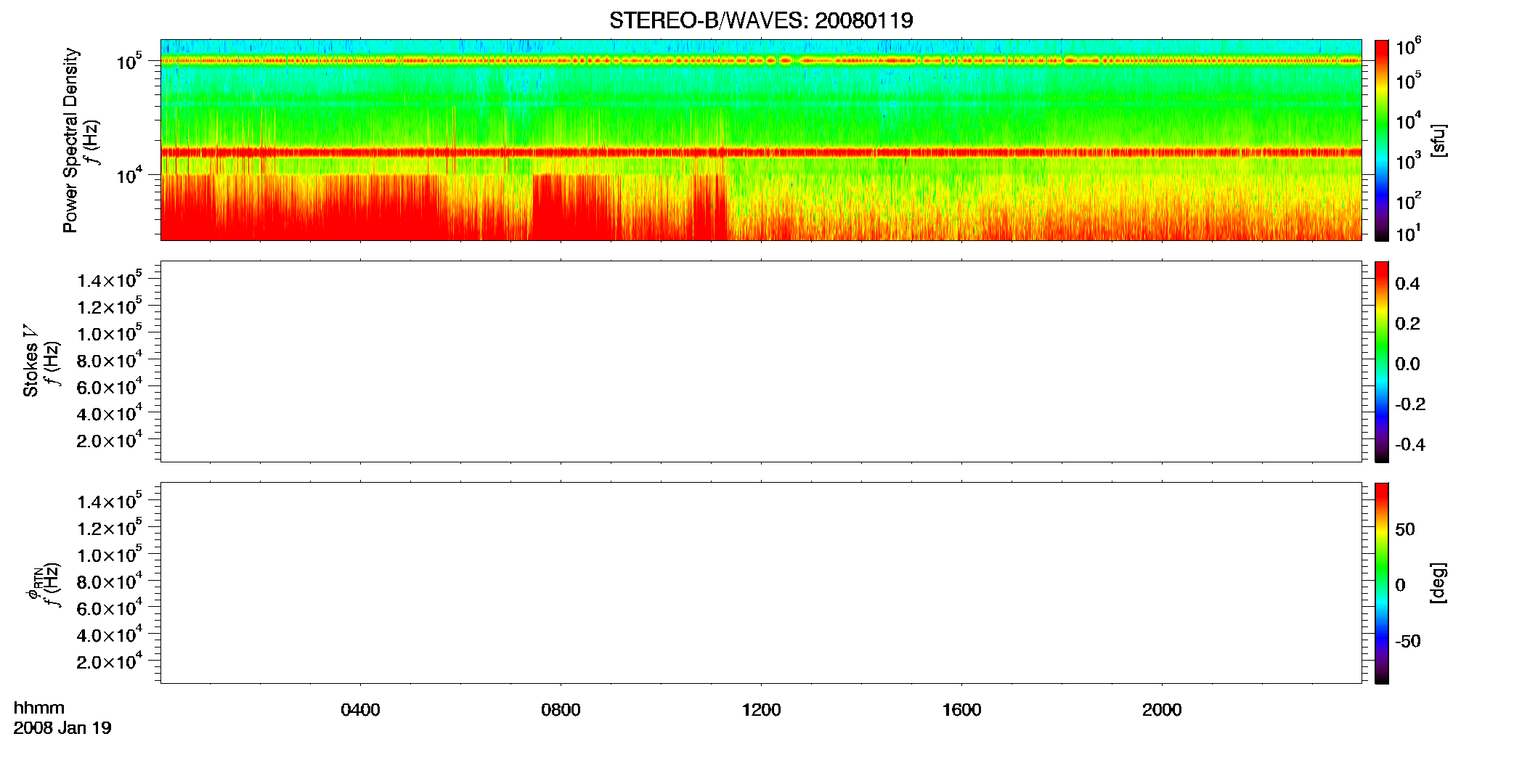Click the 1600 time axis label
The image size is (1522, 784).
point(961,710)
